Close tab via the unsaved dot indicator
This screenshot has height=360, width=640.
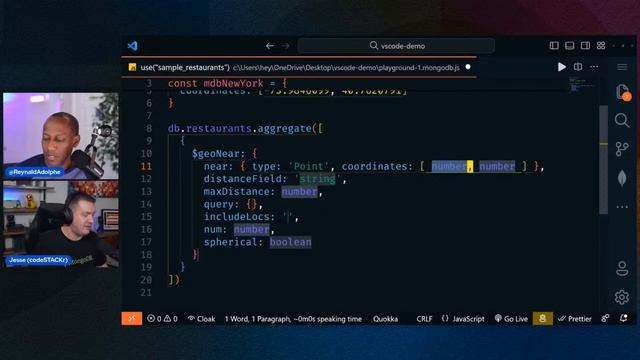(468, 67)
